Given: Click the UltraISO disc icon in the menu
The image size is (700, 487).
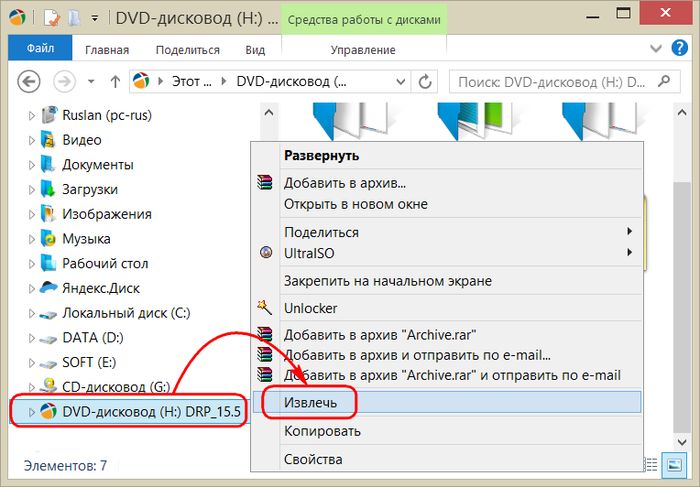Looking at the screenshot, I should tap(265, 253).
